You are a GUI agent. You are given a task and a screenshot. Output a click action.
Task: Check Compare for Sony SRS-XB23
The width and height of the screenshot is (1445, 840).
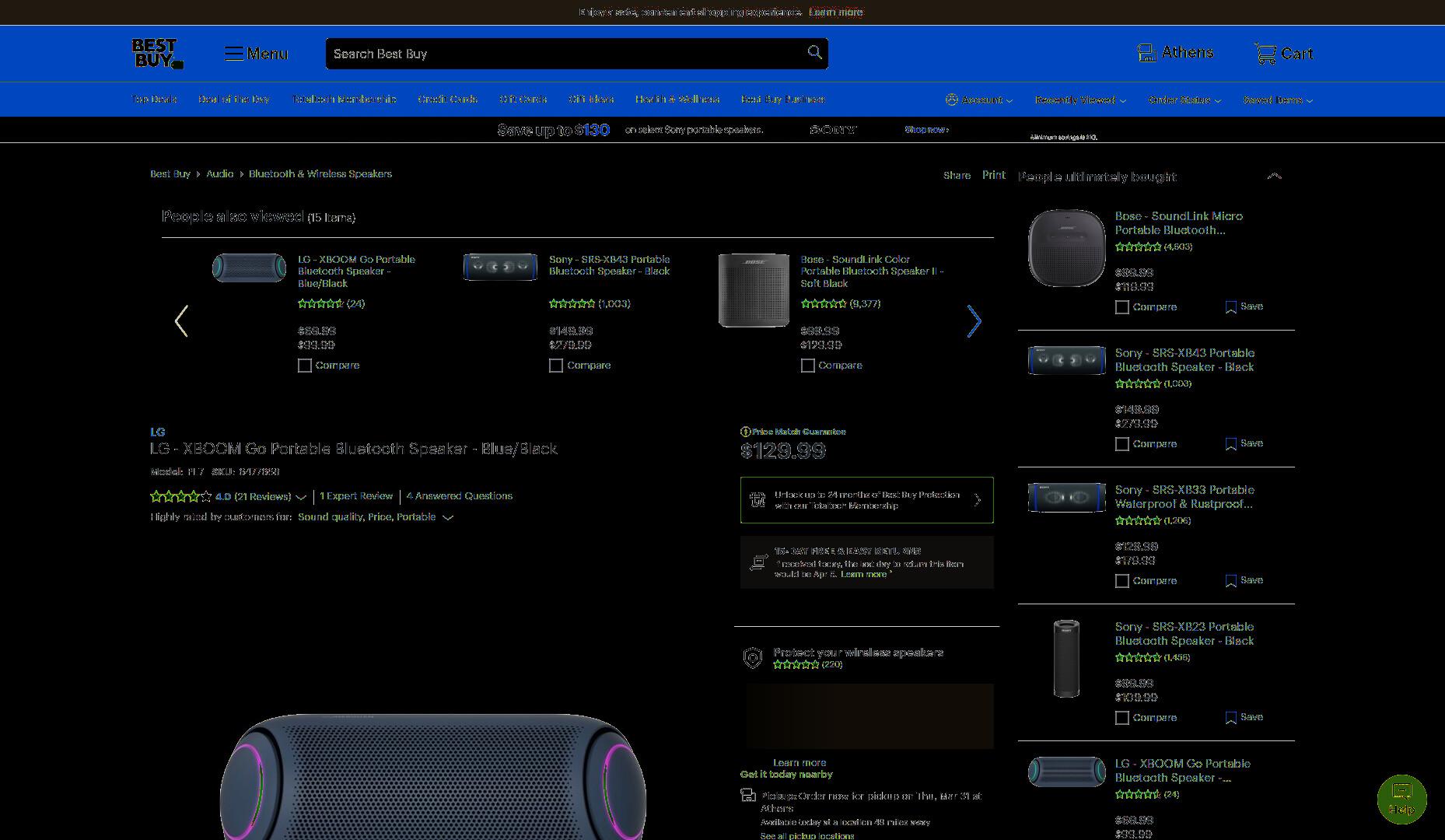1122,718
